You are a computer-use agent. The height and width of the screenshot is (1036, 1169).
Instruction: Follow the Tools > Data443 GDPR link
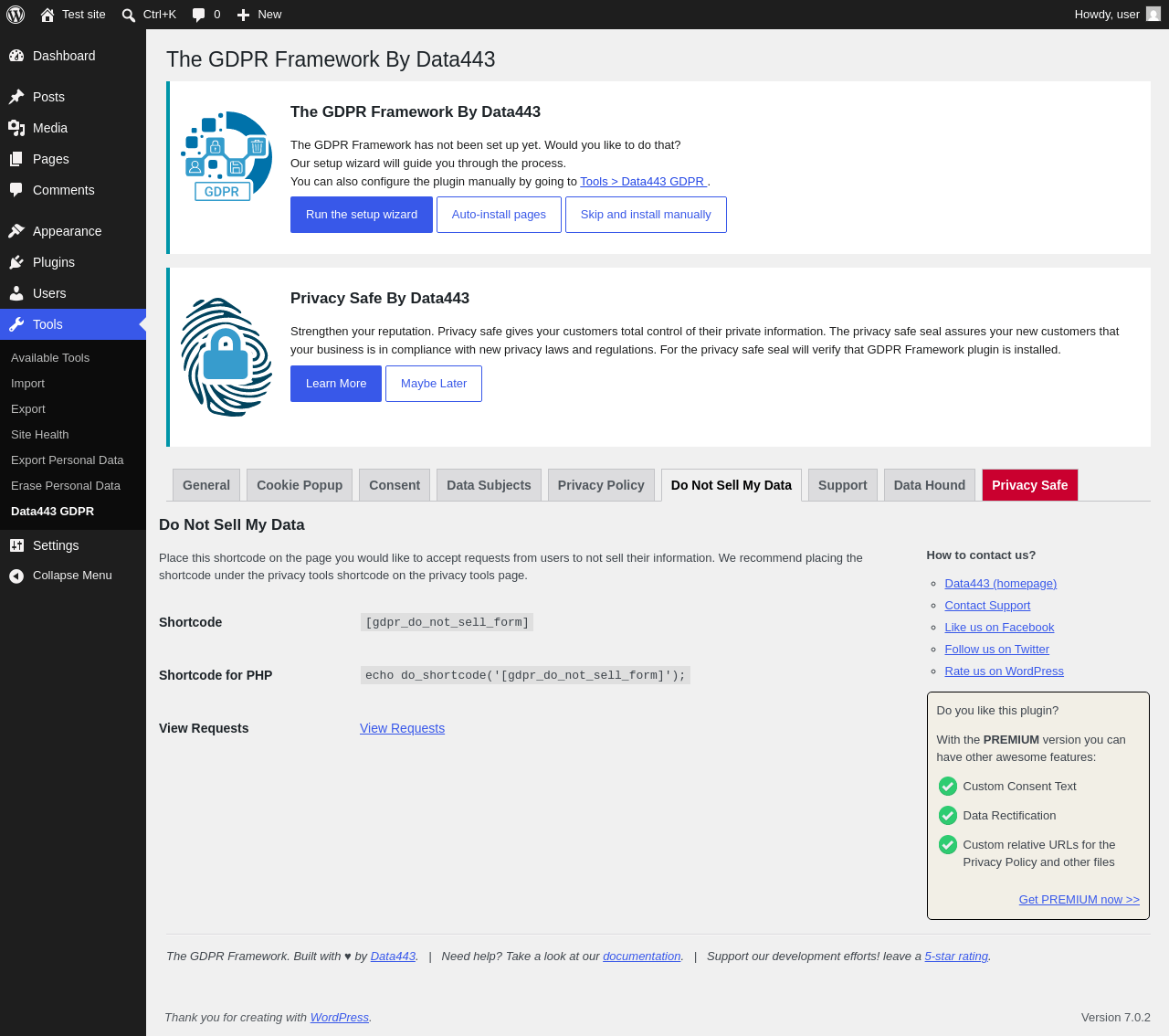(x=644, y=182)
